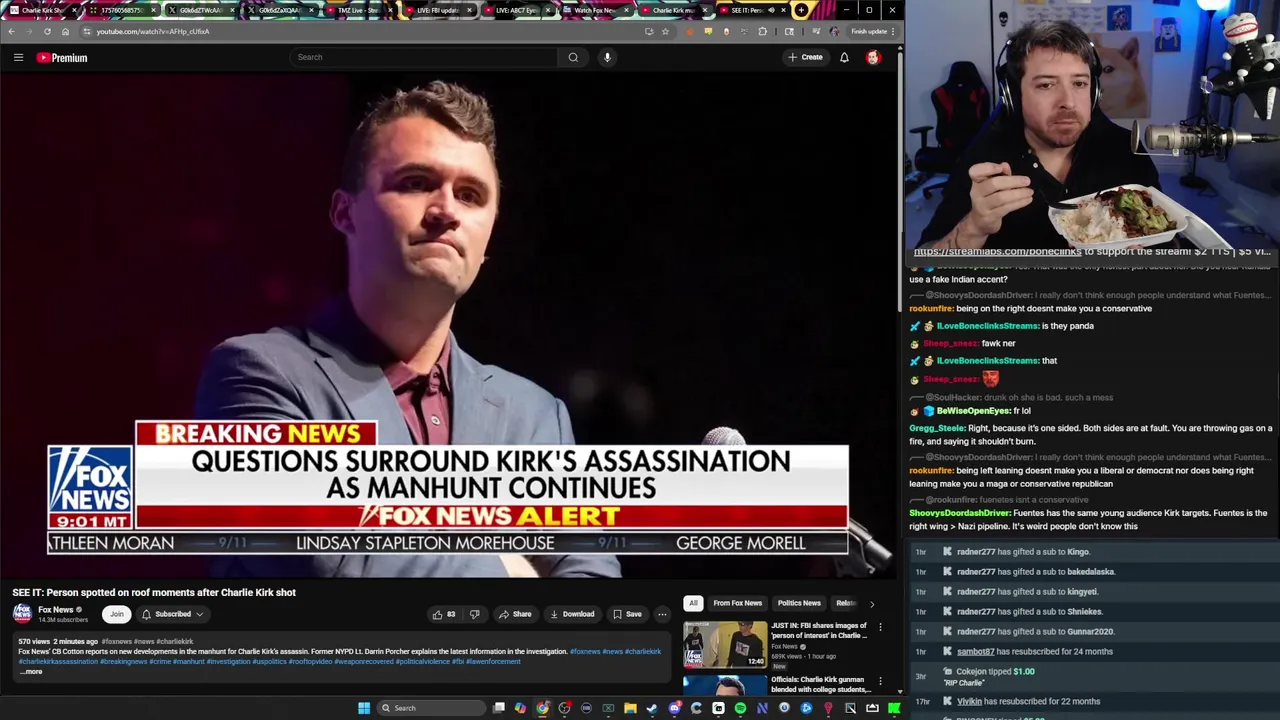Open more actions ellipsis under video
Viewport: 1280px width, 720px height.
(662, 614)
